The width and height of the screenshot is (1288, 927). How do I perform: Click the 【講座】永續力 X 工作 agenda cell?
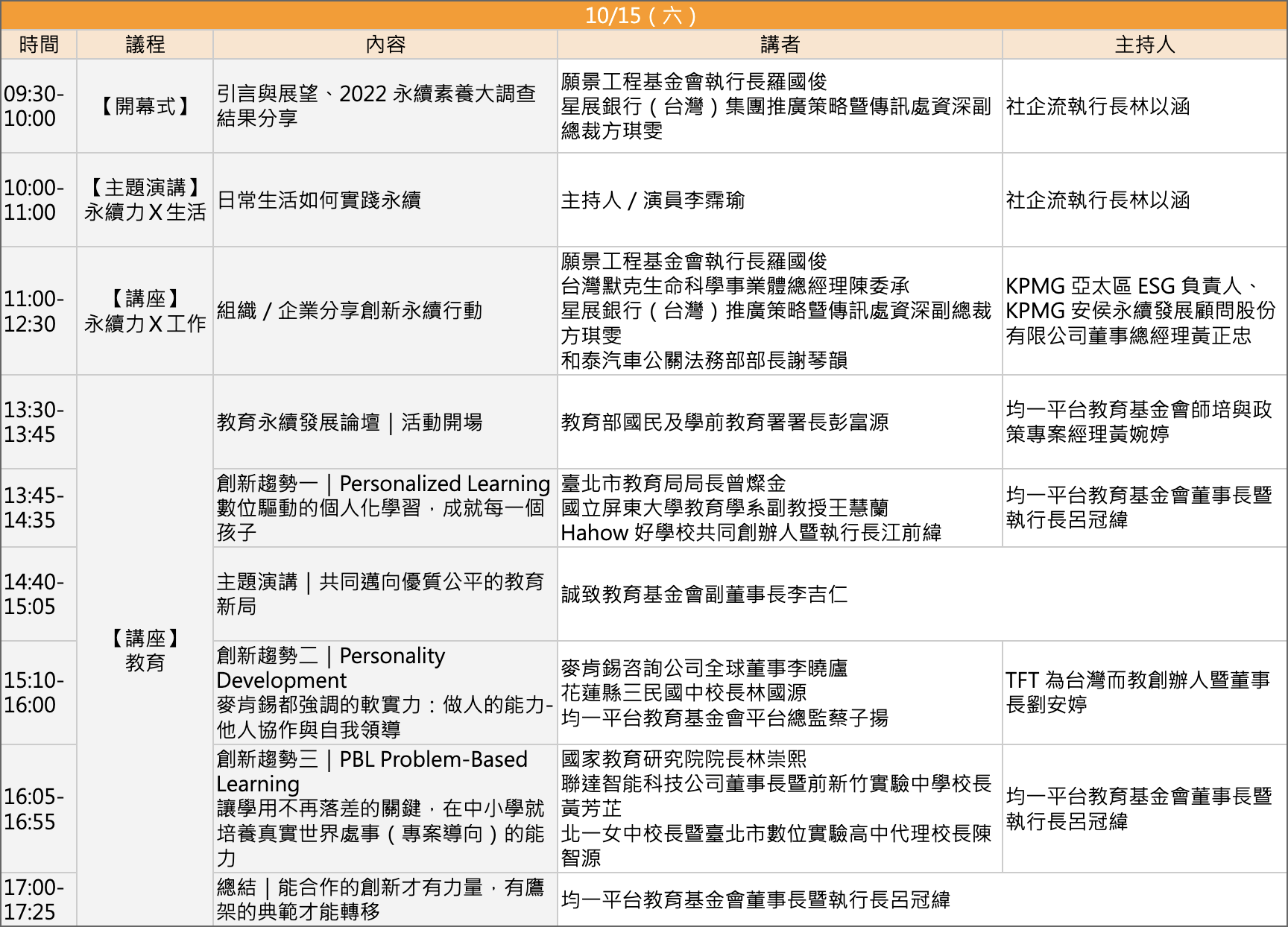click(145, 311)
